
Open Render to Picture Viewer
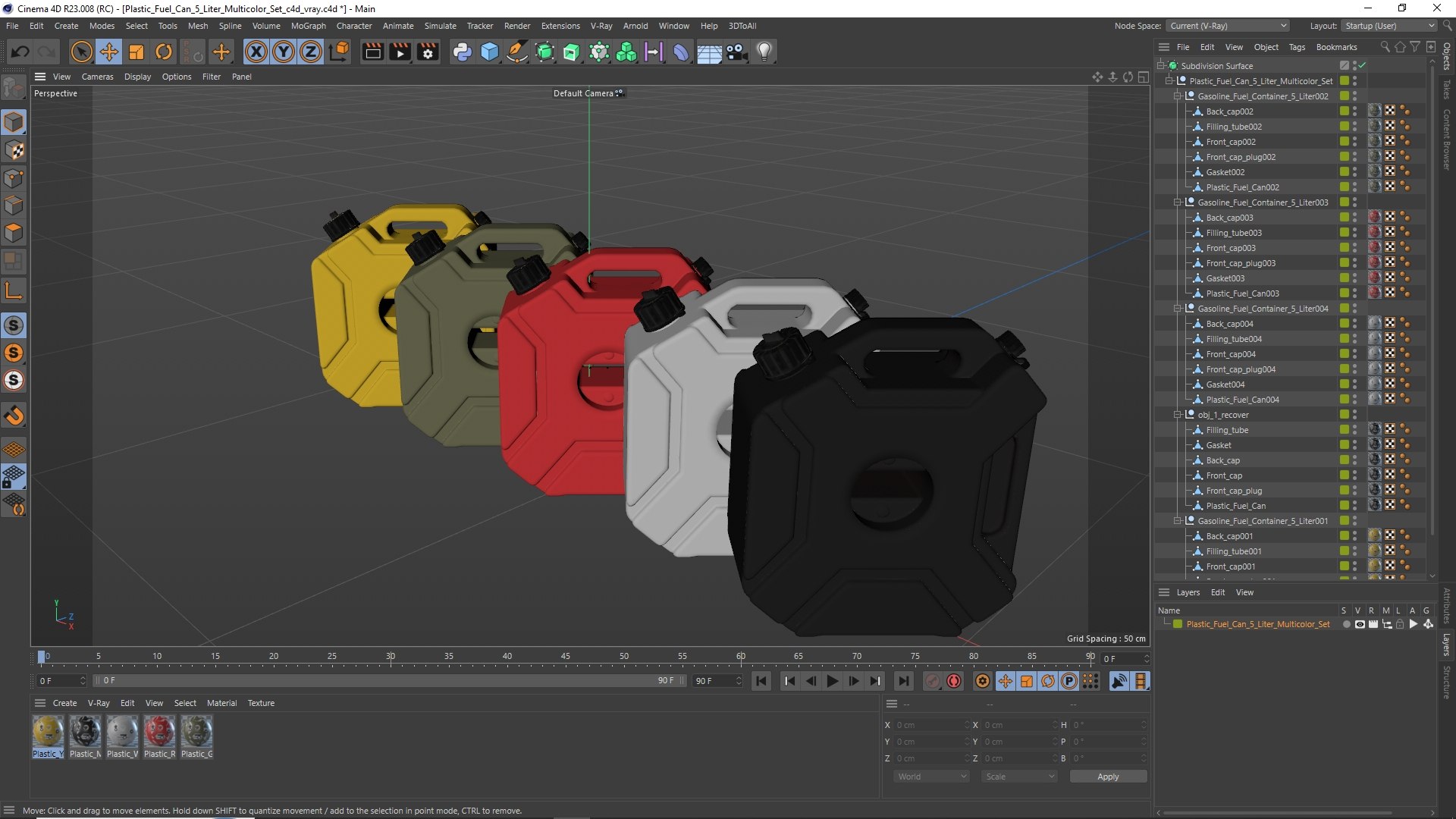click(x=400, y=52)
